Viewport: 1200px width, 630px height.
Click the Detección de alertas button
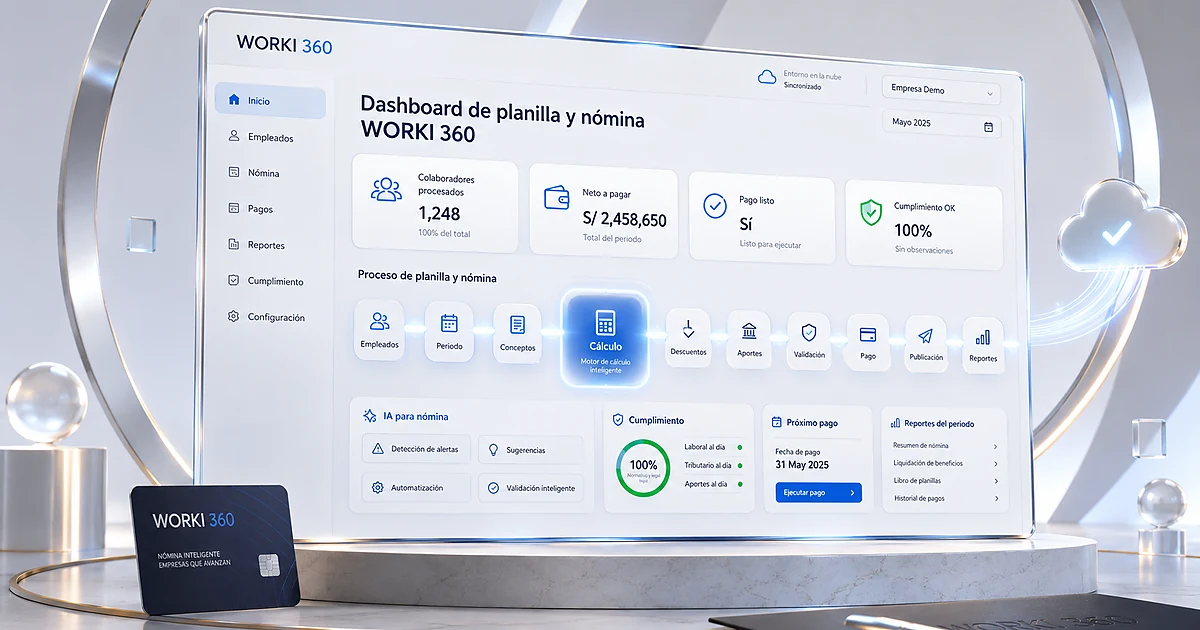point(416,449)
